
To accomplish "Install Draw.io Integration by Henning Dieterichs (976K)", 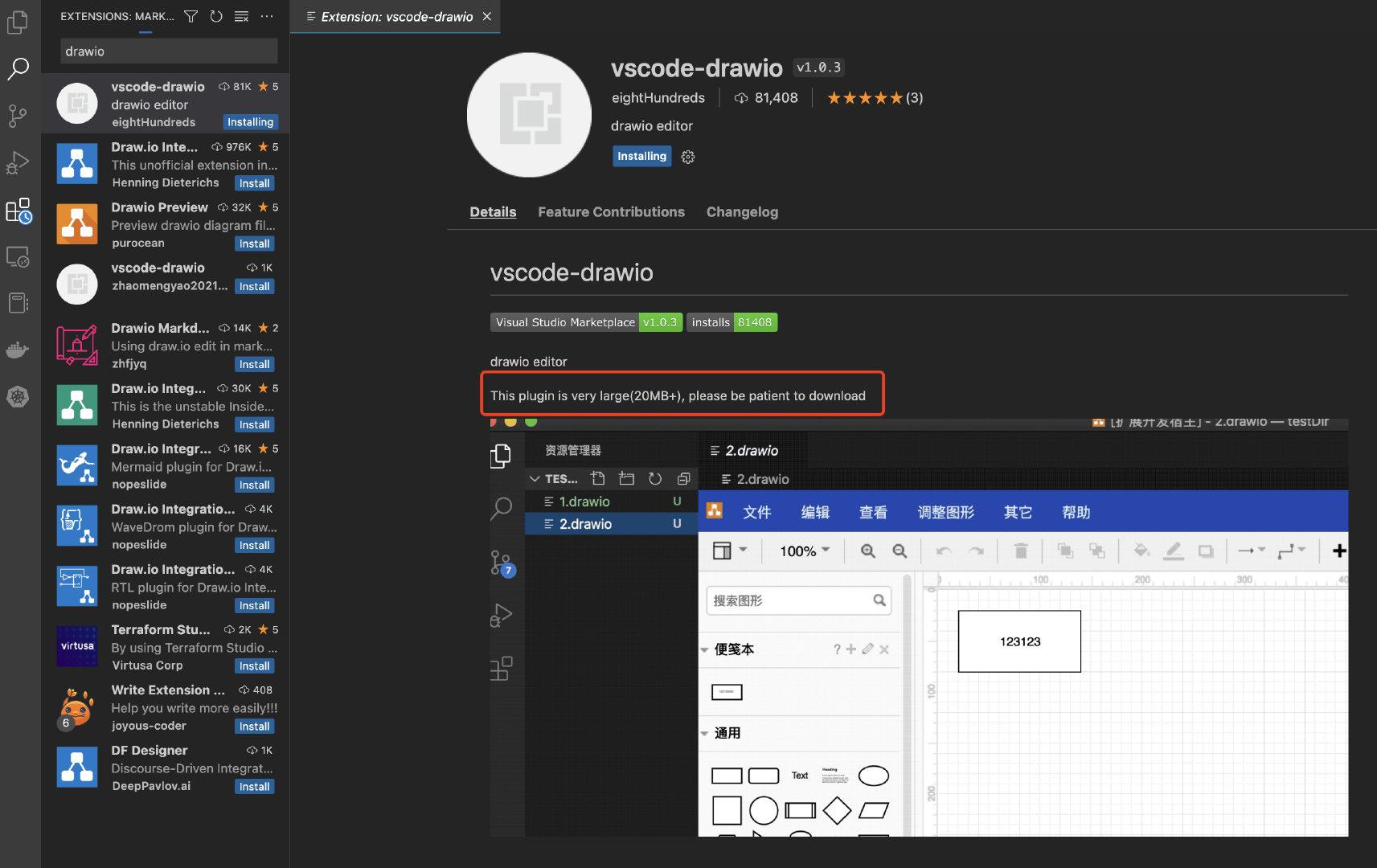I will [x=254, y=183].
